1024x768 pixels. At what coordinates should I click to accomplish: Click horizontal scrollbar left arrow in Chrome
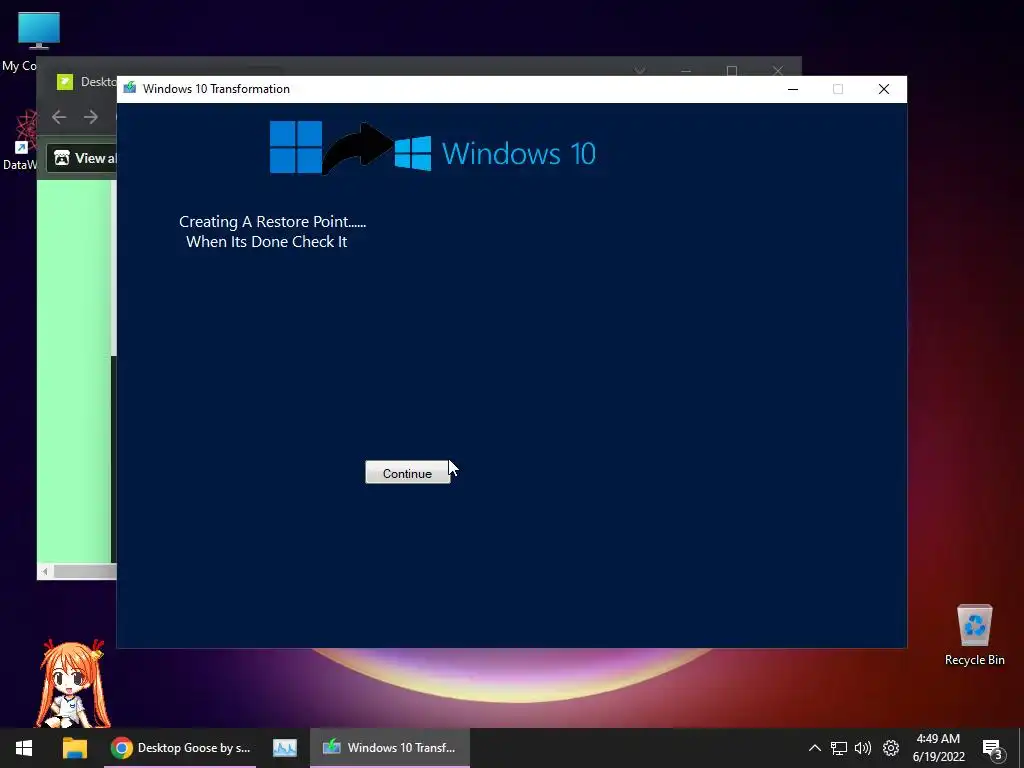point(44,571)
